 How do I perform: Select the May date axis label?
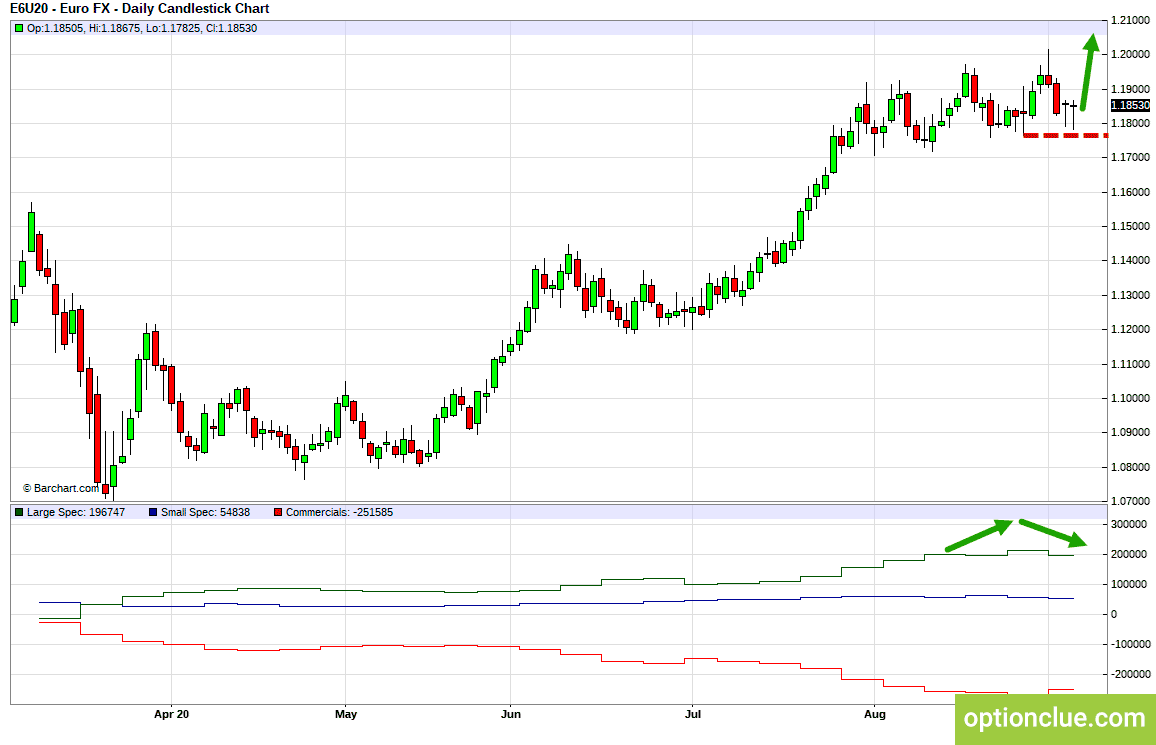pos(345,714)
